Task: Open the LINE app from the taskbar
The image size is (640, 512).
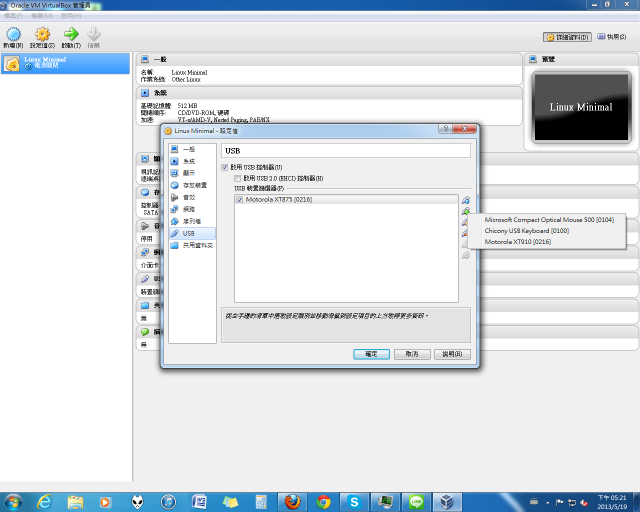Action: [x=416, y=502]
